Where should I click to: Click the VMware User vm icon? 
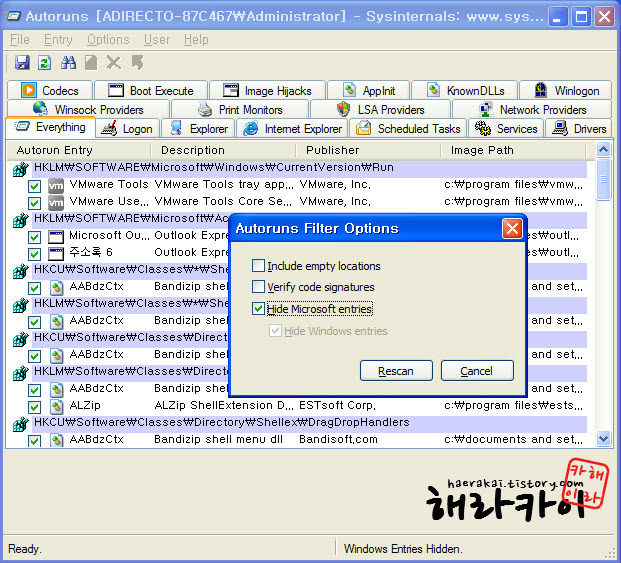pyautogui.click(x=56, y=203)
